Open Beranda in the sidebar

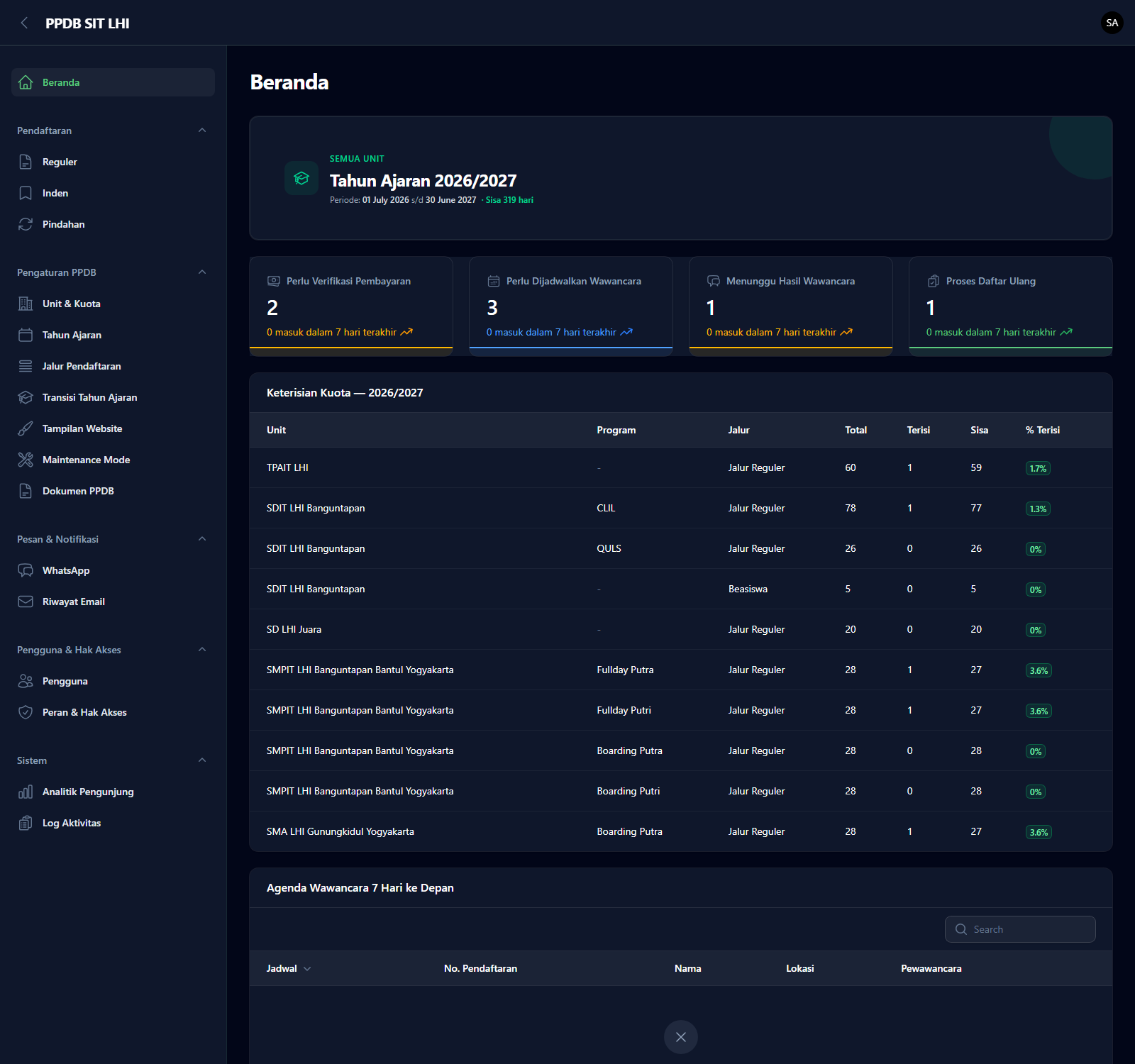click(x=113, y=82)
